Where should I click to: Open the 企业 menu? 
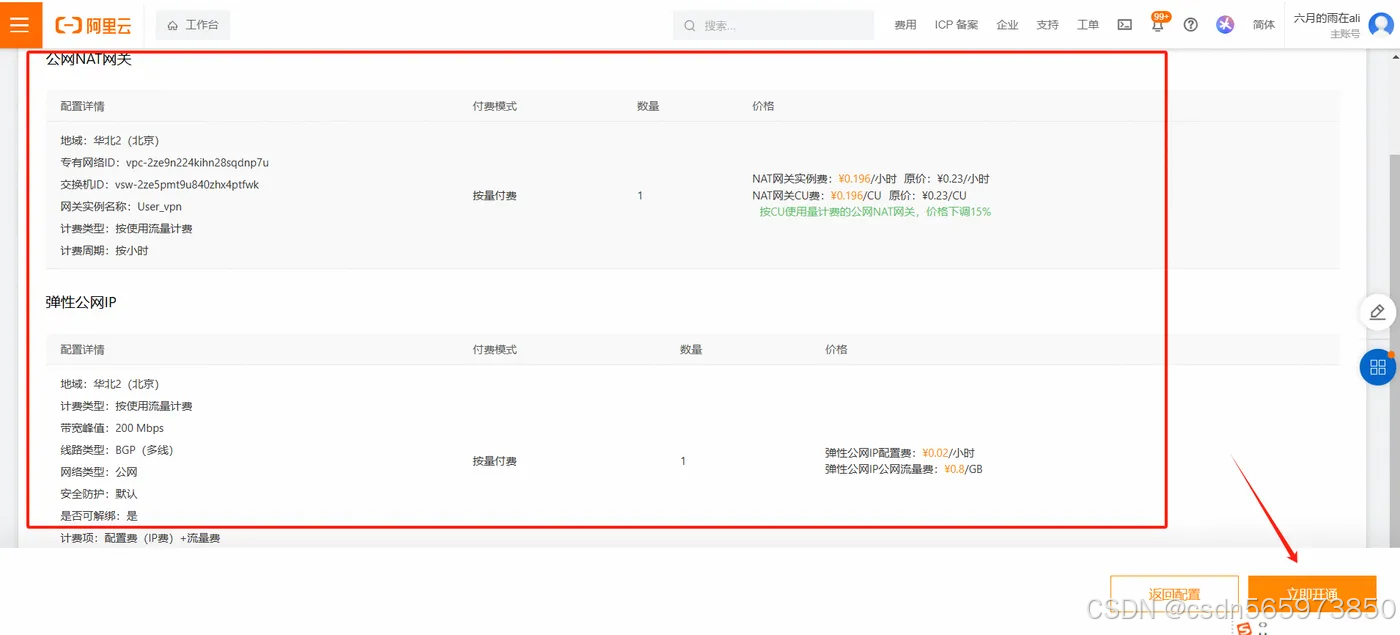[x=1007, y=25]
